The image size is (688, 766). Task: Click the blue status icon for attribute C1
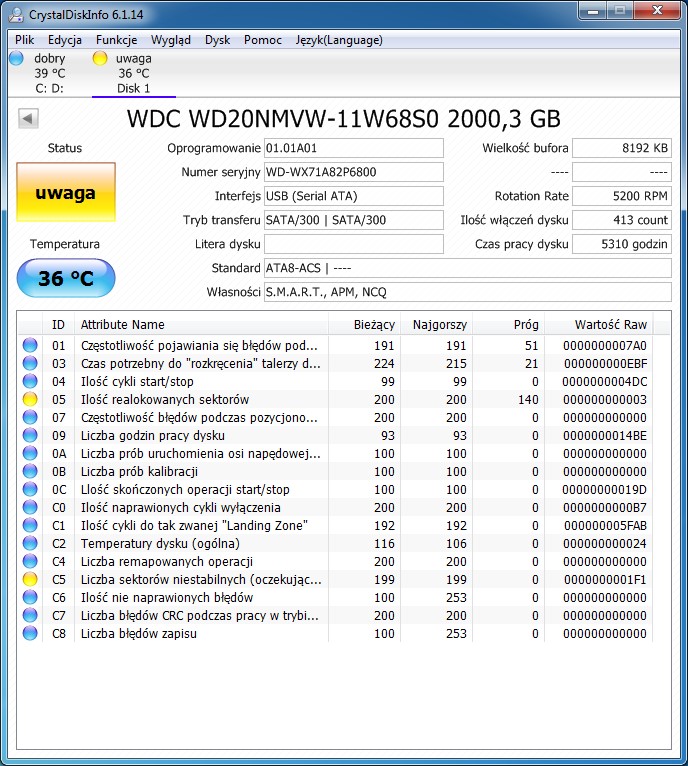[x=30, y=526]
